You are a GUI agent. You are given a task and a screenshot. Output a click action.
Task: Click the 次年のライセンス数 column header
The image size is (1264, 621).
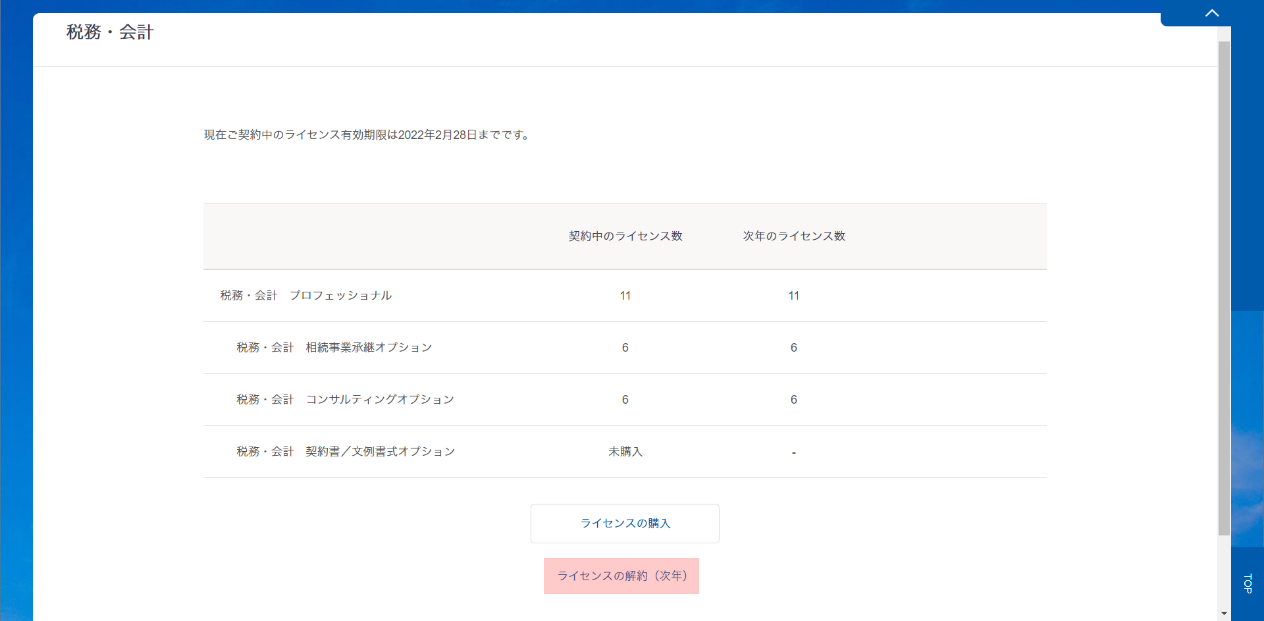pos(793,237)
